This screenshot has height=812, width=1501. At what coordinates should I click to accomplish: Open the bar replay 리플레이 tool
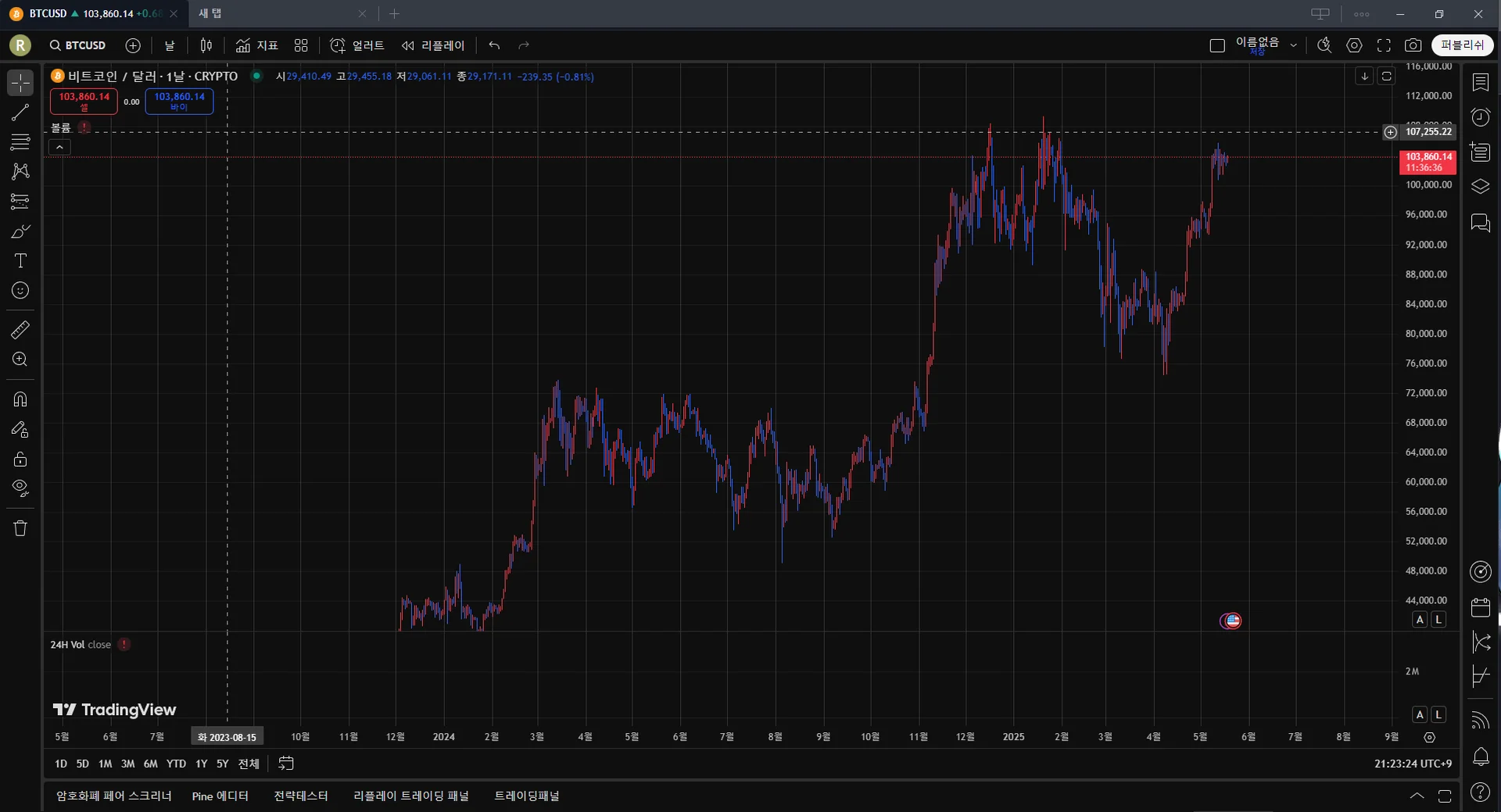[x=433, y=45]
